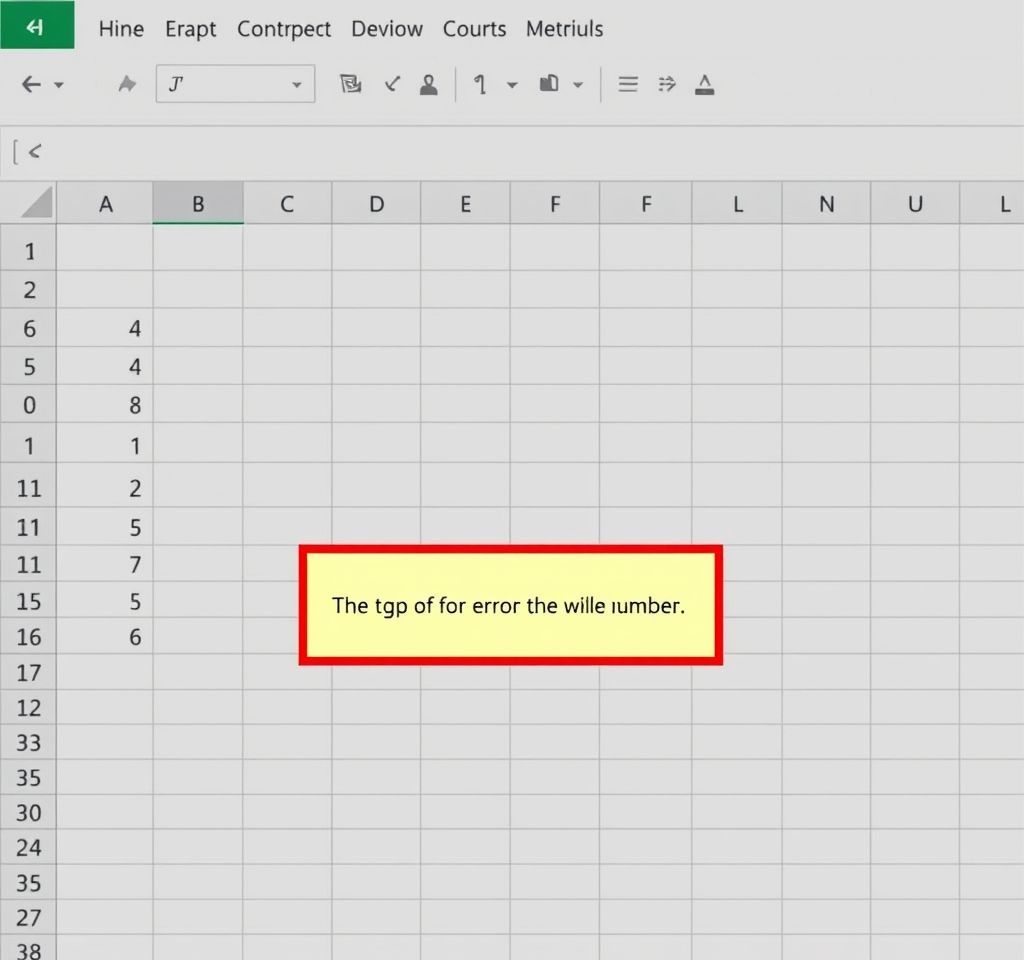Expand dropdown arrow next to the 1 icon
The image size is (1024, 960).
tap(512, 86)
